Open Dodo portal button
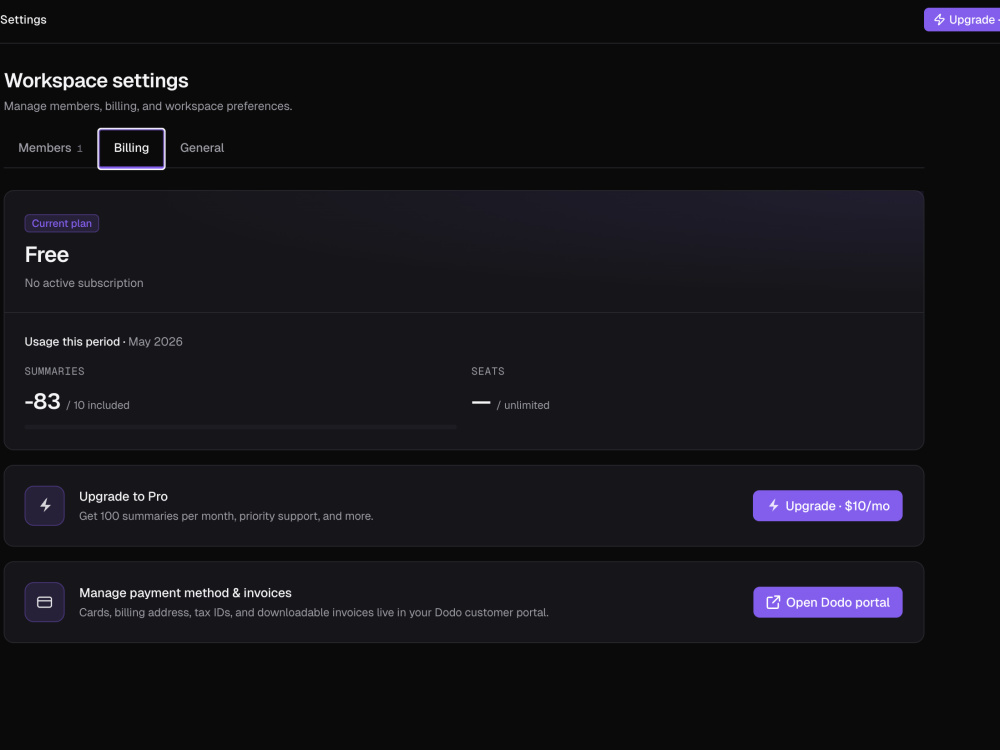 pyautogui.click(x=828, y=602)
